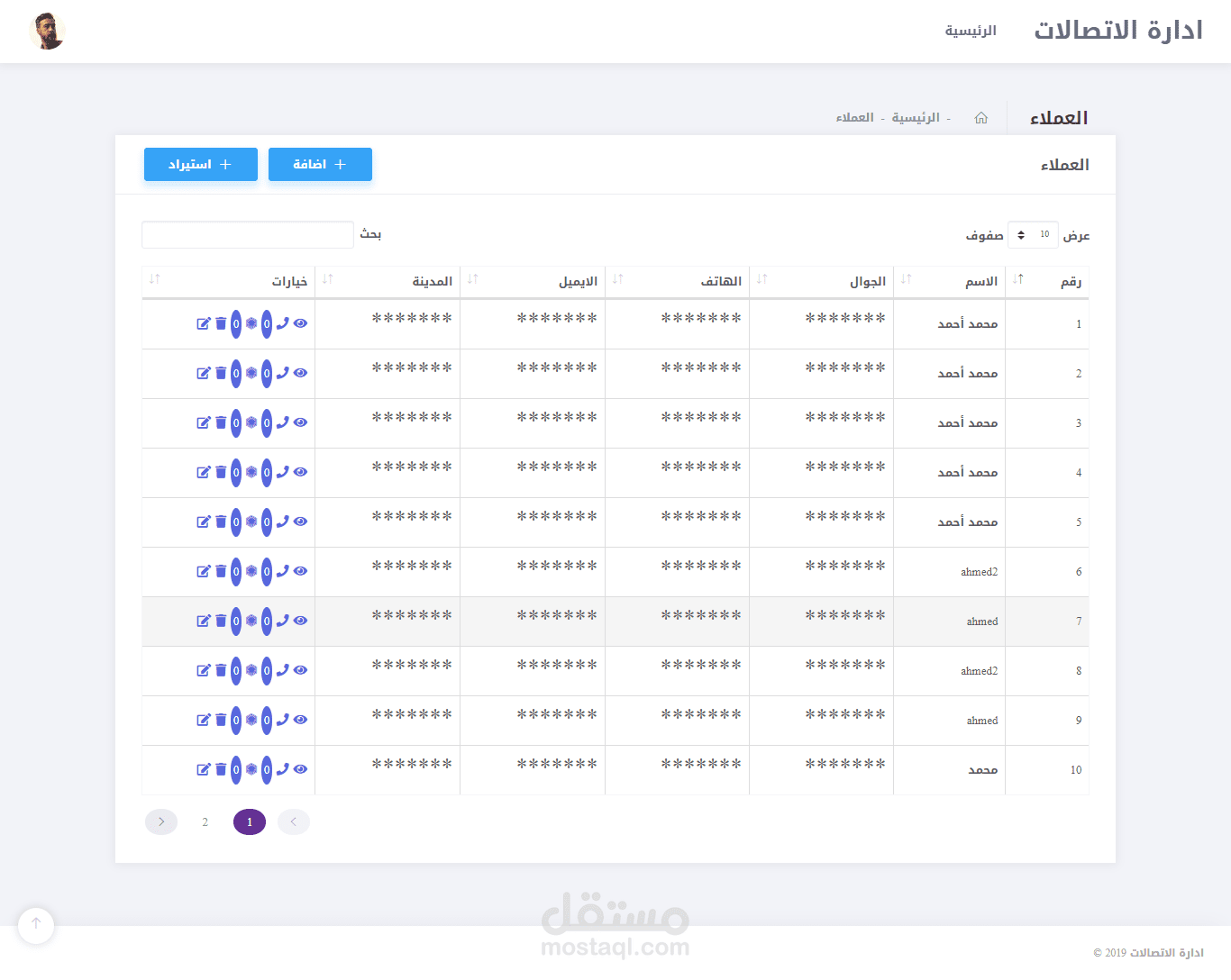The height and width of the screenshot is (980, 1231).
Task: Click the استيراد import button
Action: [x=201, y=164]
